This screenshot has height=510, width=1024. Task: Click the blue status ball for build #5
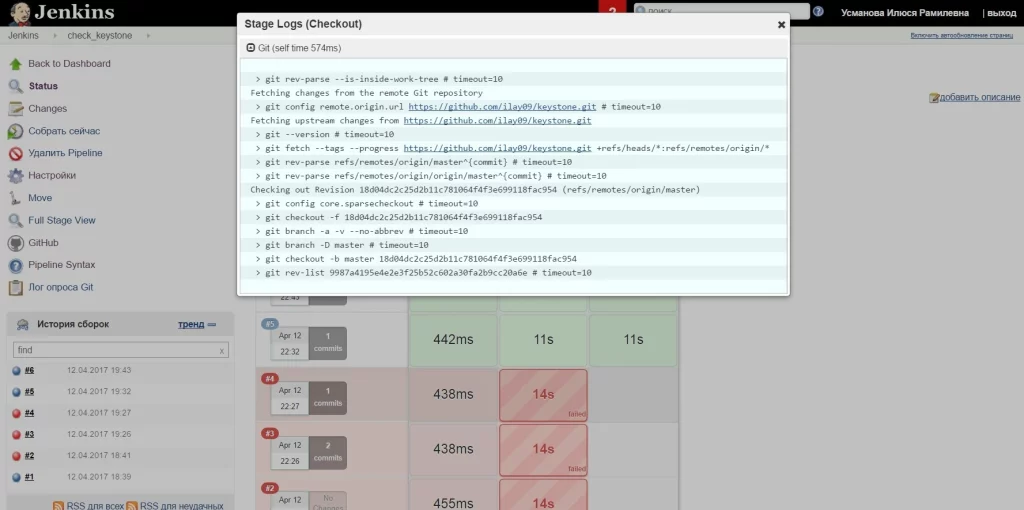(17, 392)
